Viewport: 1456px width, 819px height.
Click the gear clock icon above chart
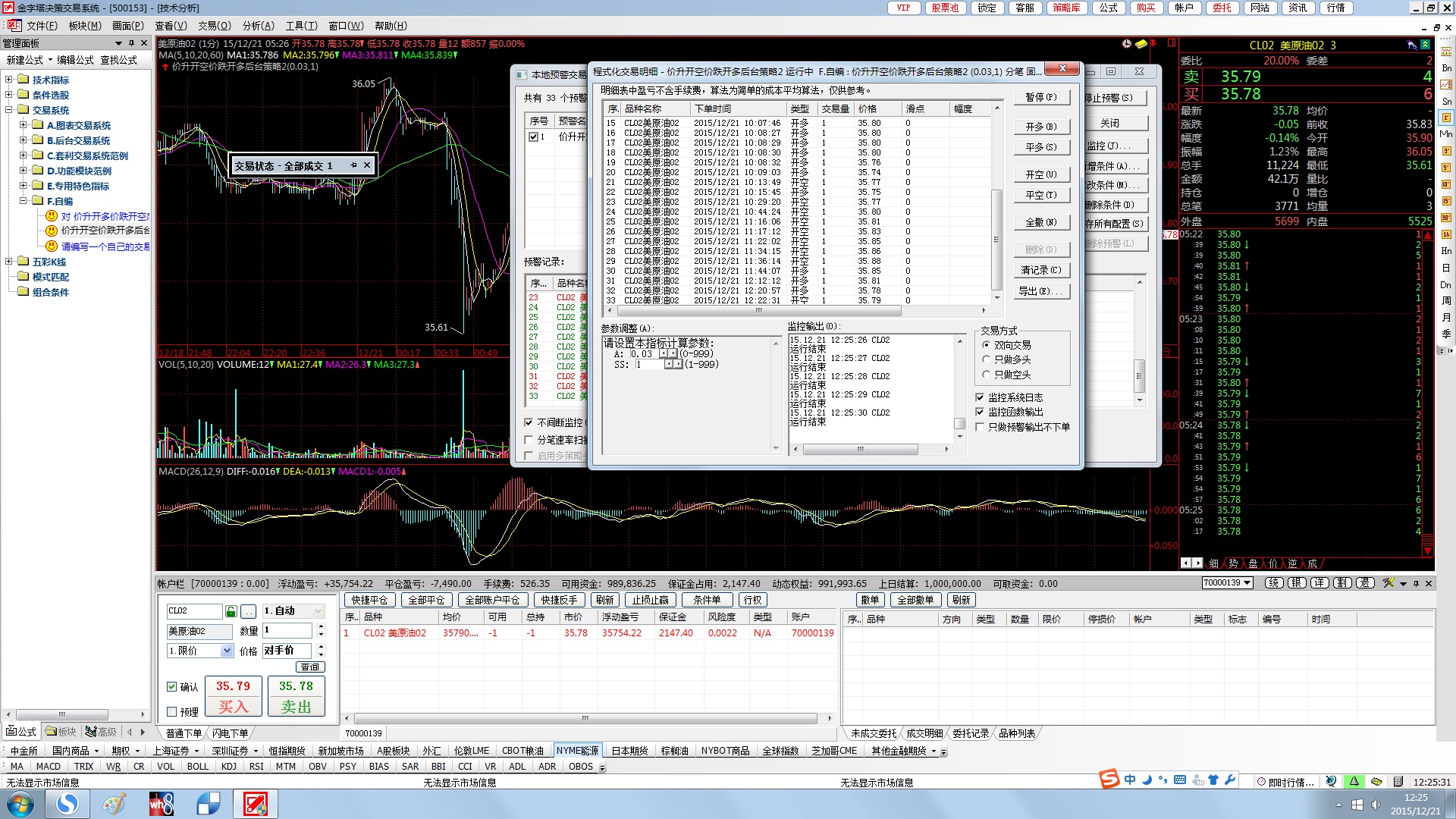pyautogui.click(x=1127, y=44)
